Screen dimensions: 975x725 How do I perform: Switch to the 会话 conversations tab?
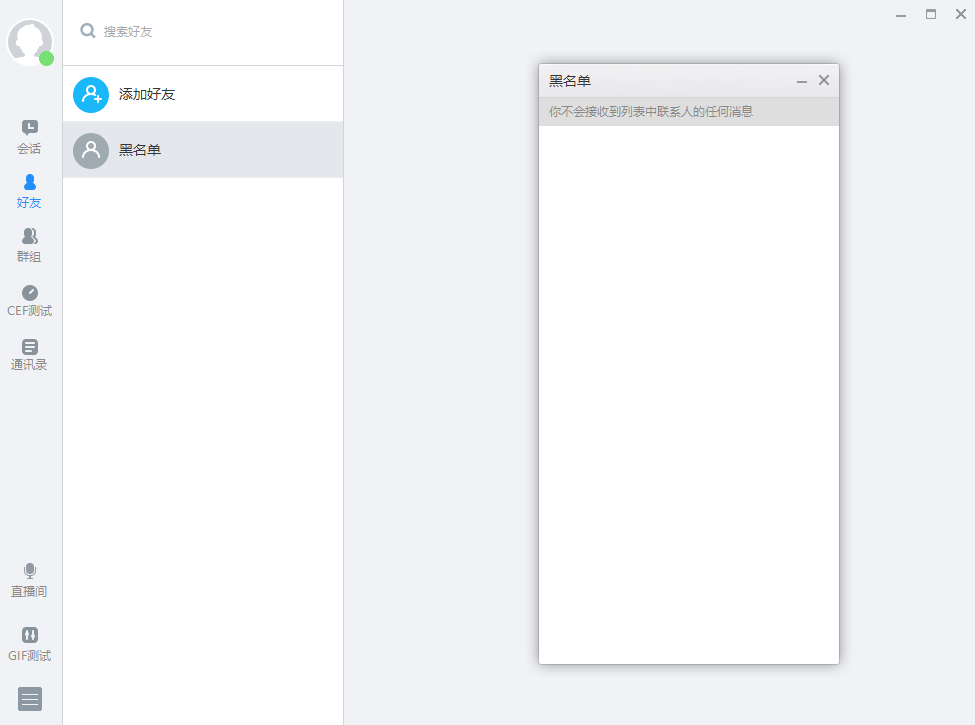(x=29, y=137)
